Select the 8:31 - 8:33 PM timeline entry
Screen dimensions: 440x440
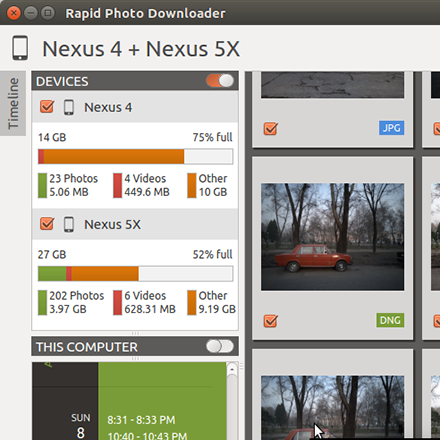click(141, 420)
